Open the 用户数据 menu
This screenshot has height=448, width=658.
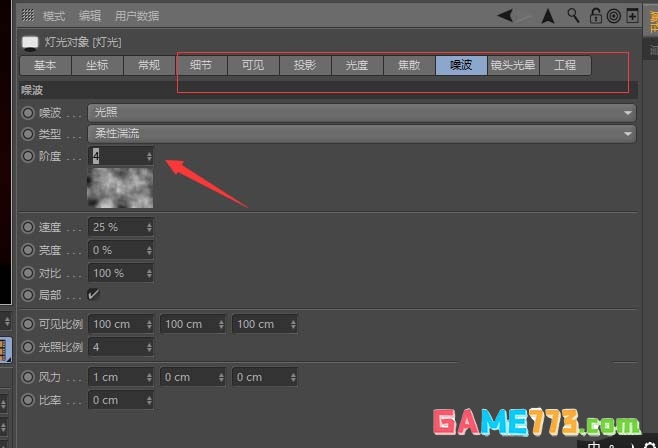coord(137,16)
